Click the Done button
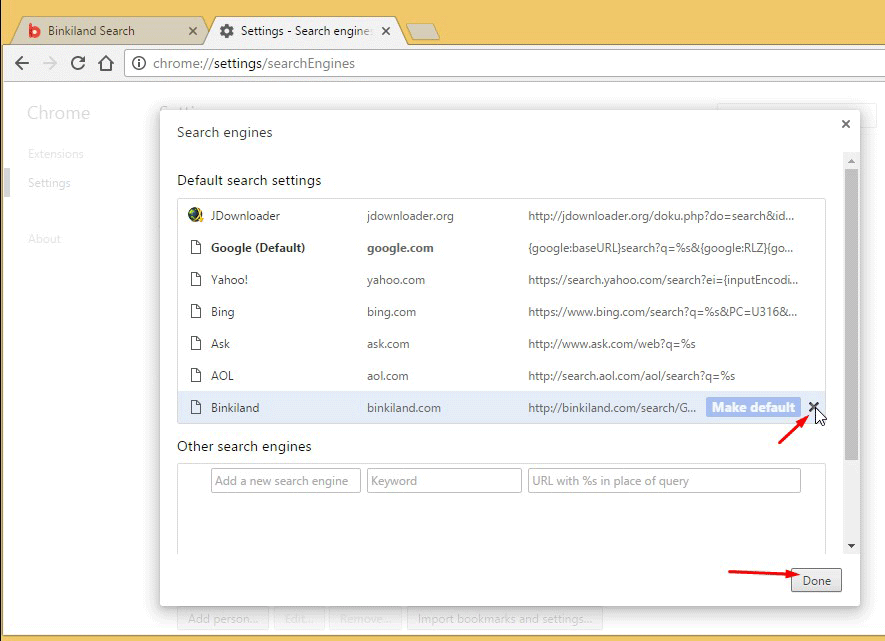 816,581
